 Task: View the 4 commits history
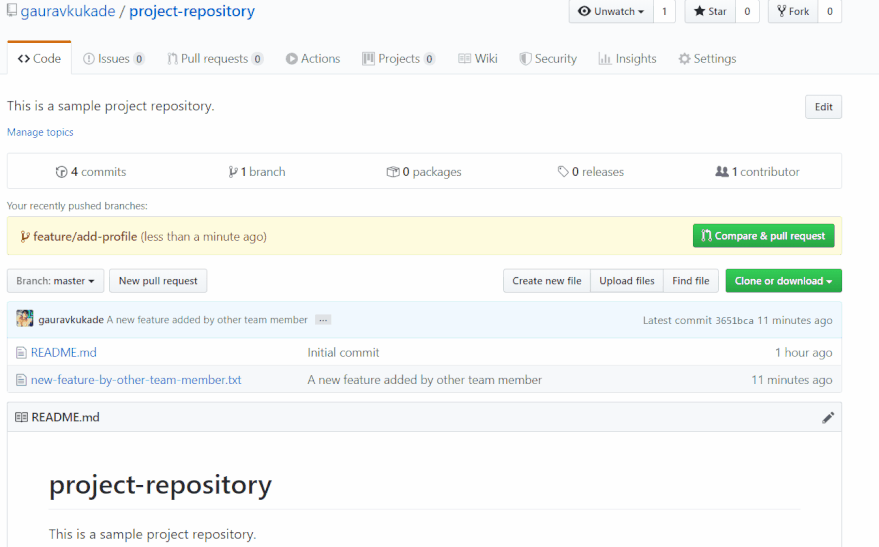[x=91, y=172]
